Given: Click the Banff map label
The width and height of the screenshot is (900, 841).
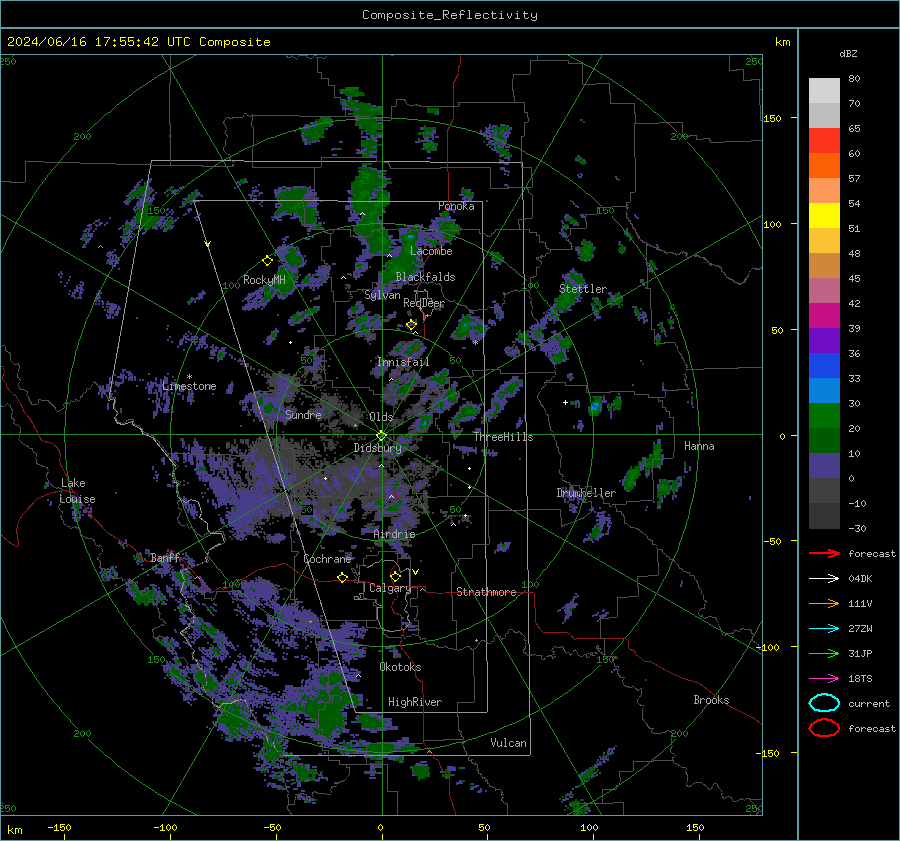Looking at the screenshot, I should (165, 557).
